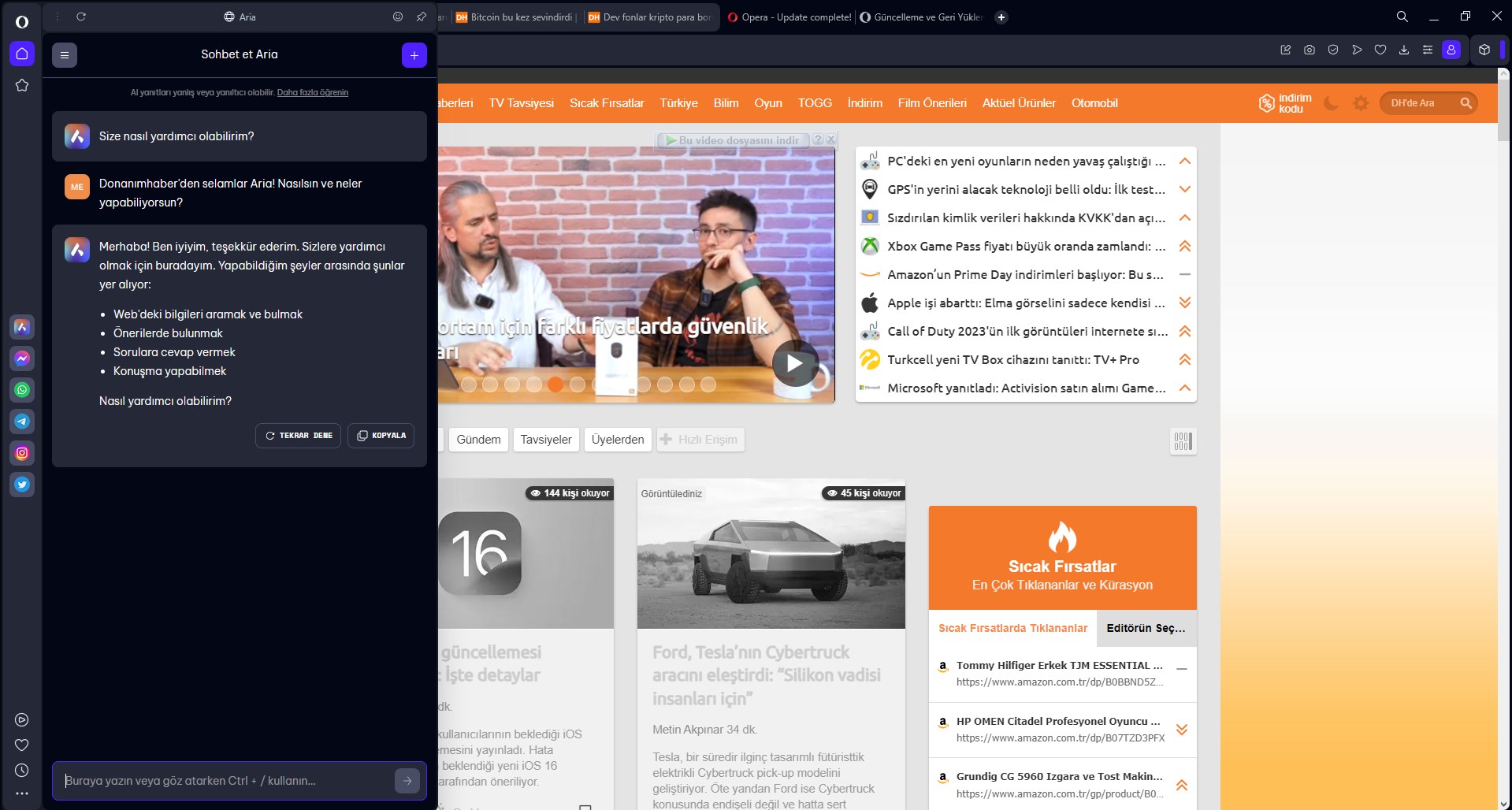The width and height of the screenshot is (1512, 810).
Task: Reload the Aria panel
Action: pyautogui.click(x=81, y=17)
